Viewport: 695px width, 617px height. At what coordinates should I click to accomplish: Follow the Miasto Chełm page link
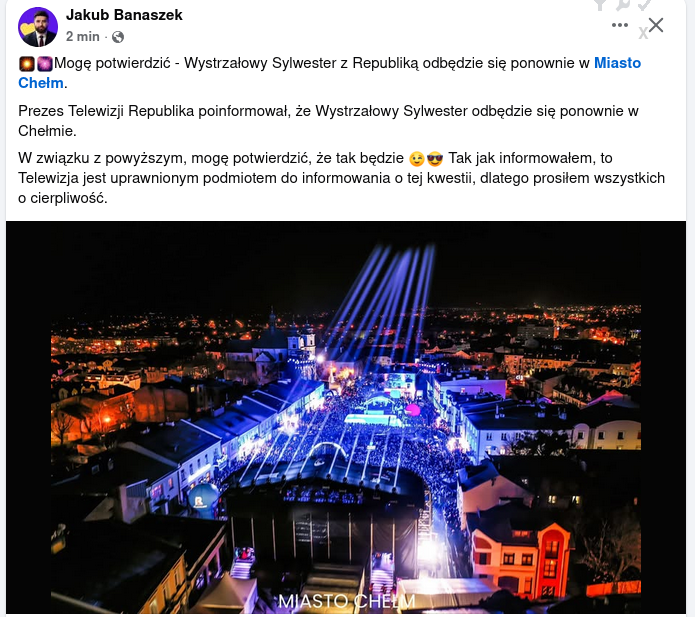(x=329, y=73)
